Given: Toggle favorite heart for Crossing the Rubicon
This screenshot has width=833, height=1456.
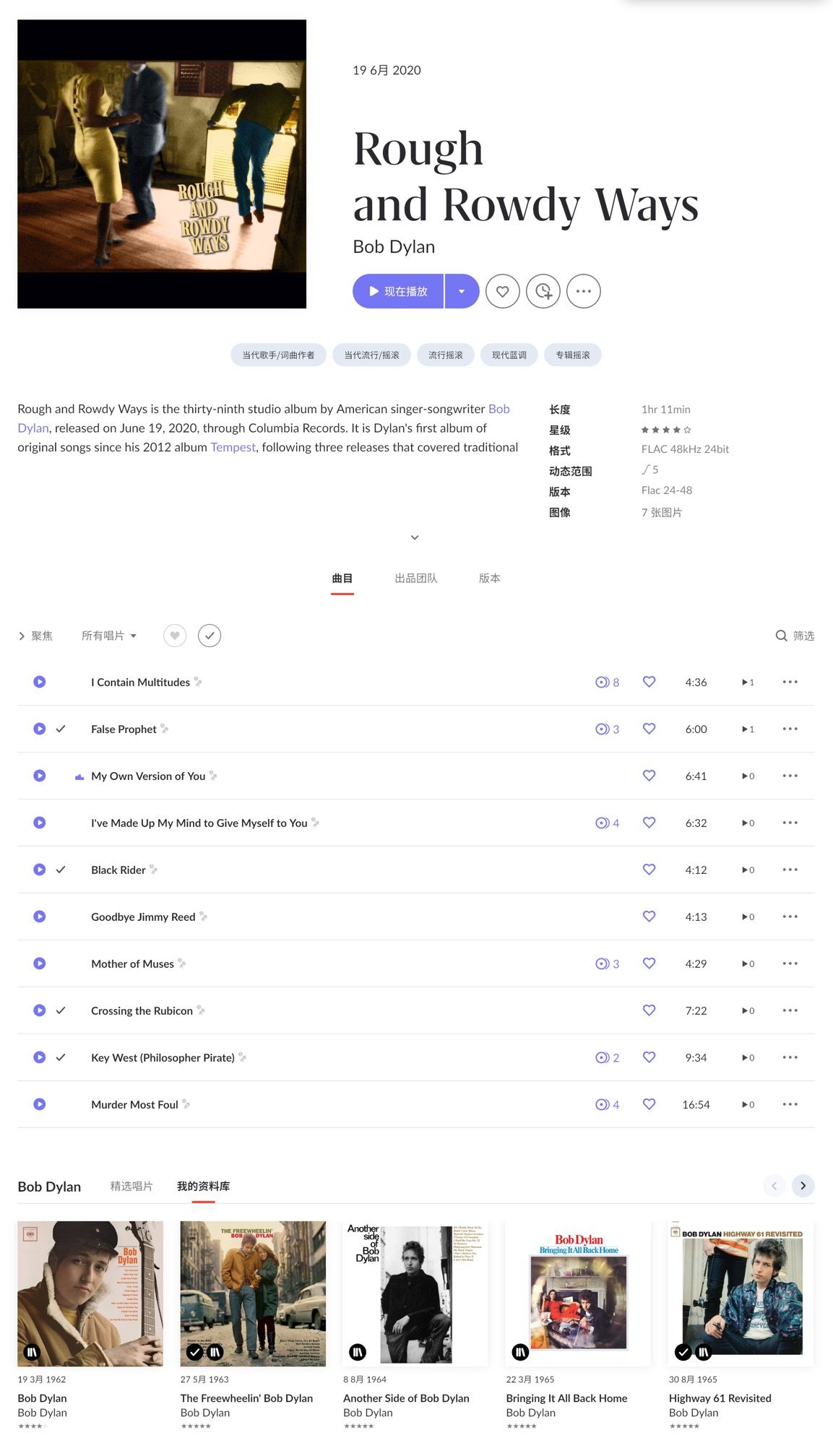Looking at the screenshot, I should coord(649,1010).
